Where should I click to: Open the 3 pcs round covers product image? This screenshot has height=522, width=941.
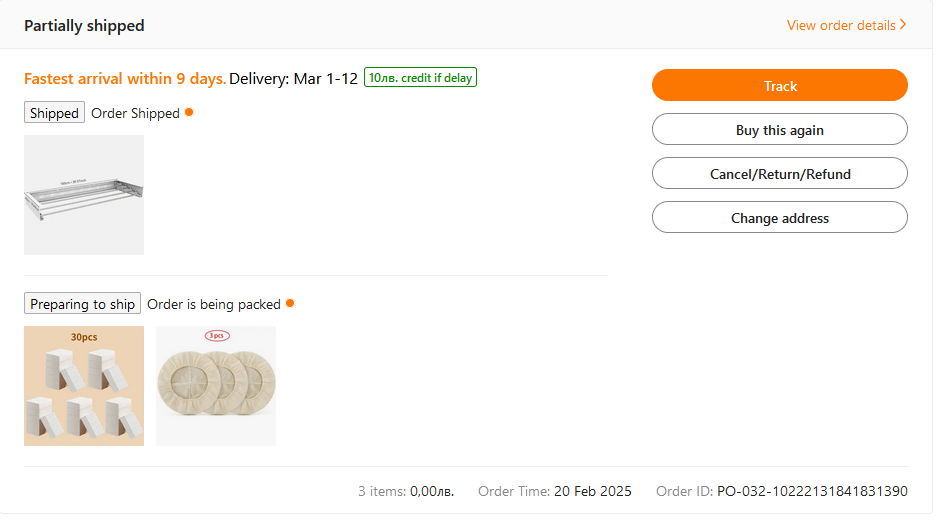click(216, 386)
